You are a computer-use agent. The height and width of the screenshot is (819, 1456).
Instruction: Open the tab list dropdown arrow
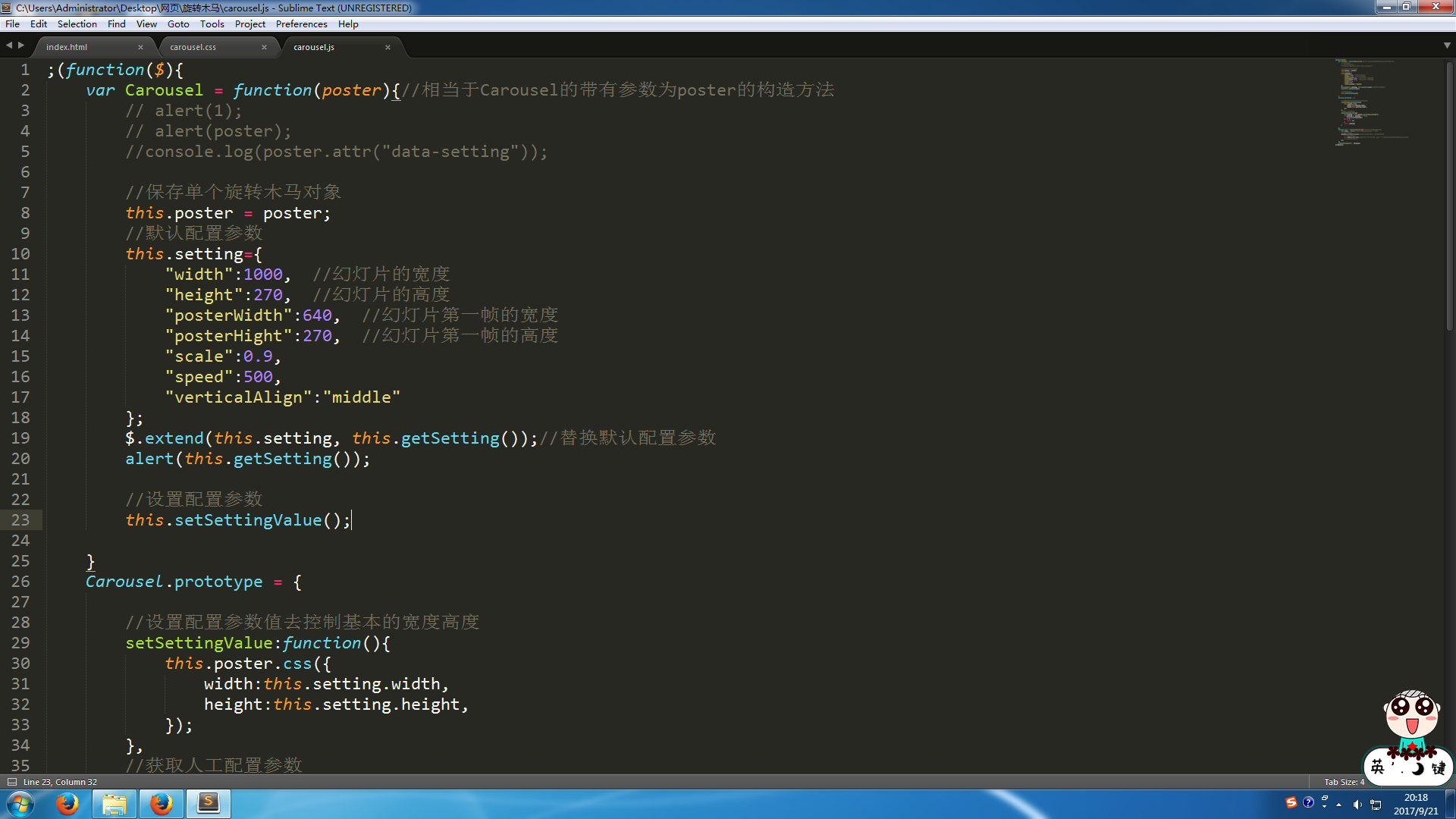click(x=1447, y=45)
